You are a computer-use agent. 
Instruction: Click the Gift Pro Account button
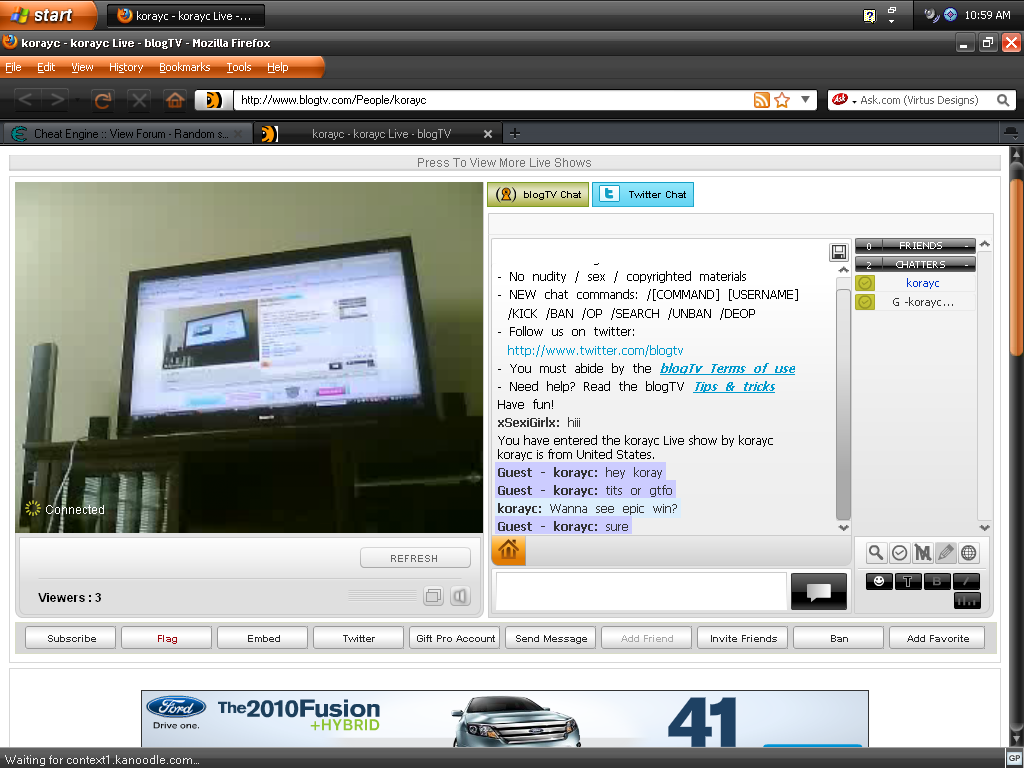[x=455, y=639]
